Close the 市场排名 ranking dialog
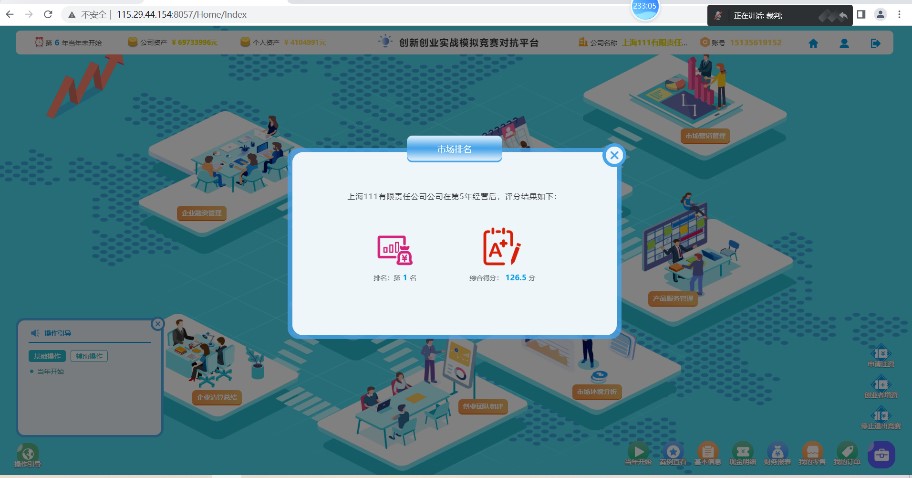This screenshot has width=912, height=478. point(614,155)
